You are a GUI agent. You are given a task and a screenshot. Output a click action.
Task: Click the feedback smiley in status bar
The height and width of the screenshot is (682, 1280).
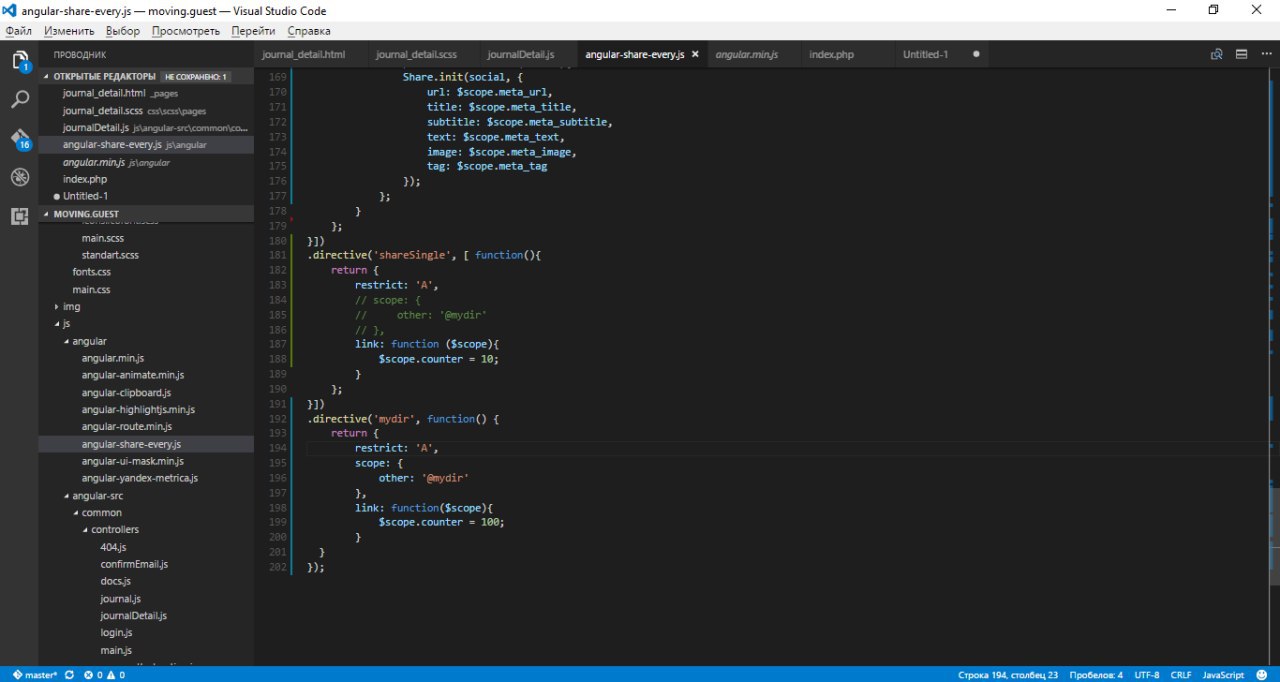(x=1263, y=675)
